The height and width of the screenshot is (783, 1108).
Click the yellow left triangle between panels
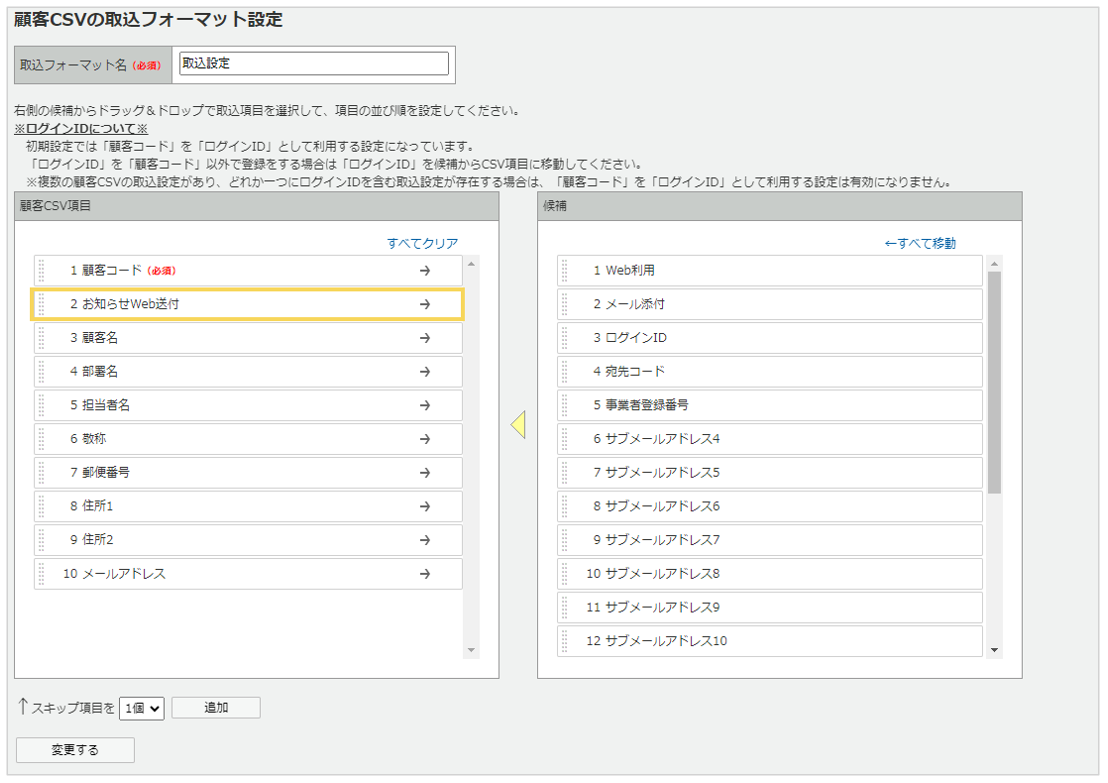(x=518, y=425)
